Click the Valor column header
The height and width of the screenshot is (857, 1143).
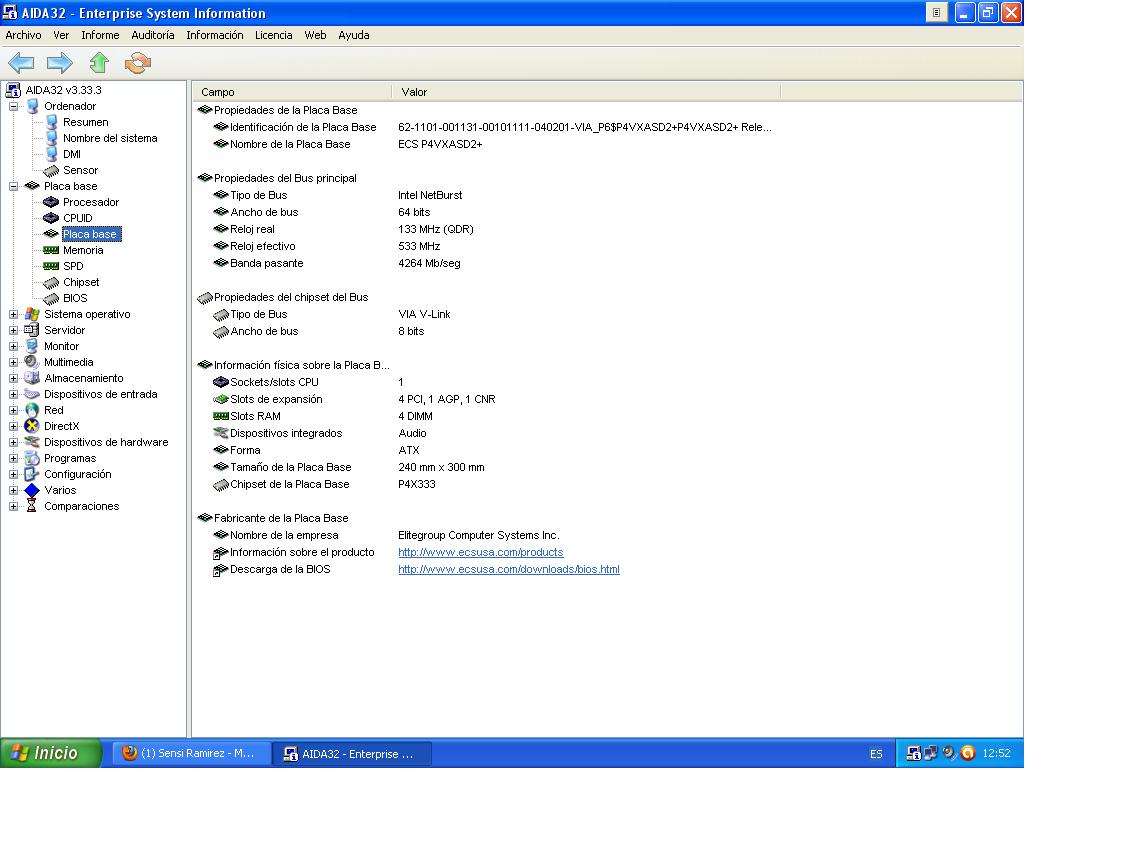click(x=586, y=92)
